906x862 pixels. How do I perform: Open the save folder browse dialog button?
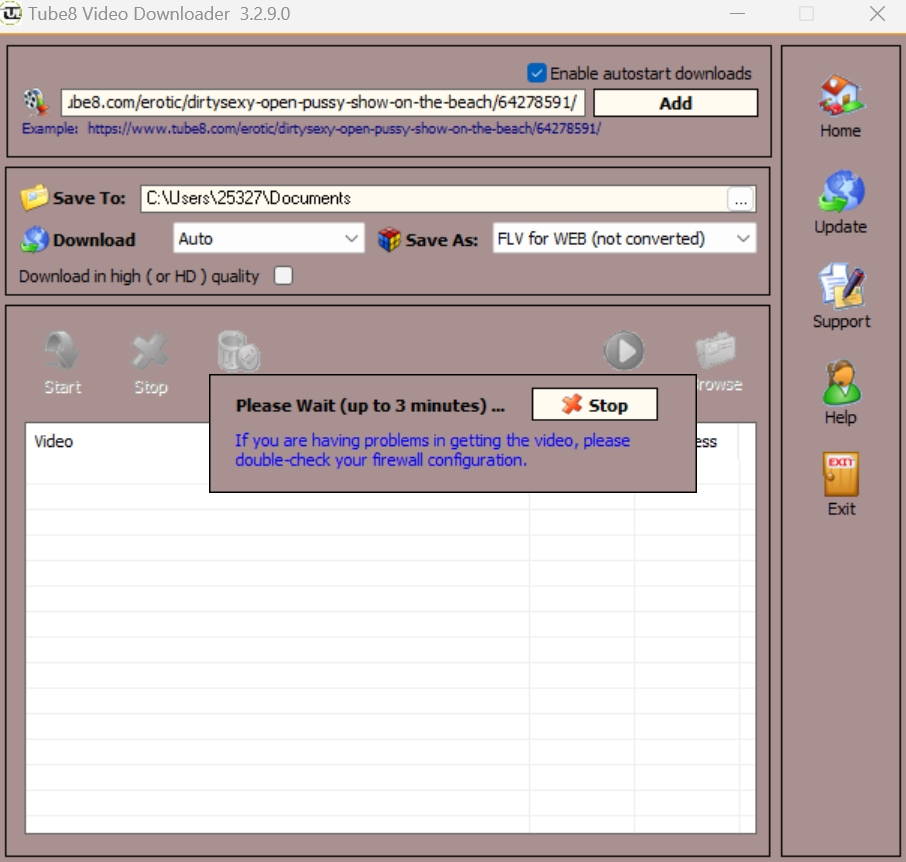740,198
